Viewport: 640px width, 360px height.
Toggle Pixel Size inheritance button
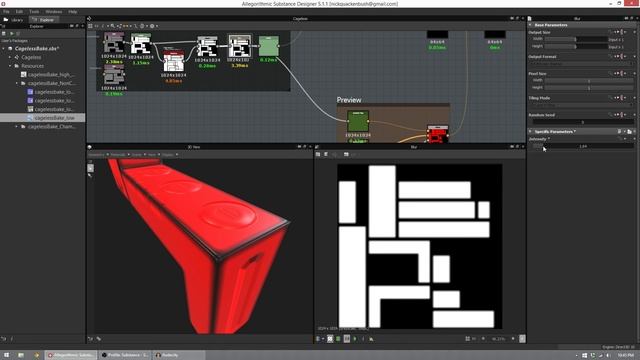622,73
